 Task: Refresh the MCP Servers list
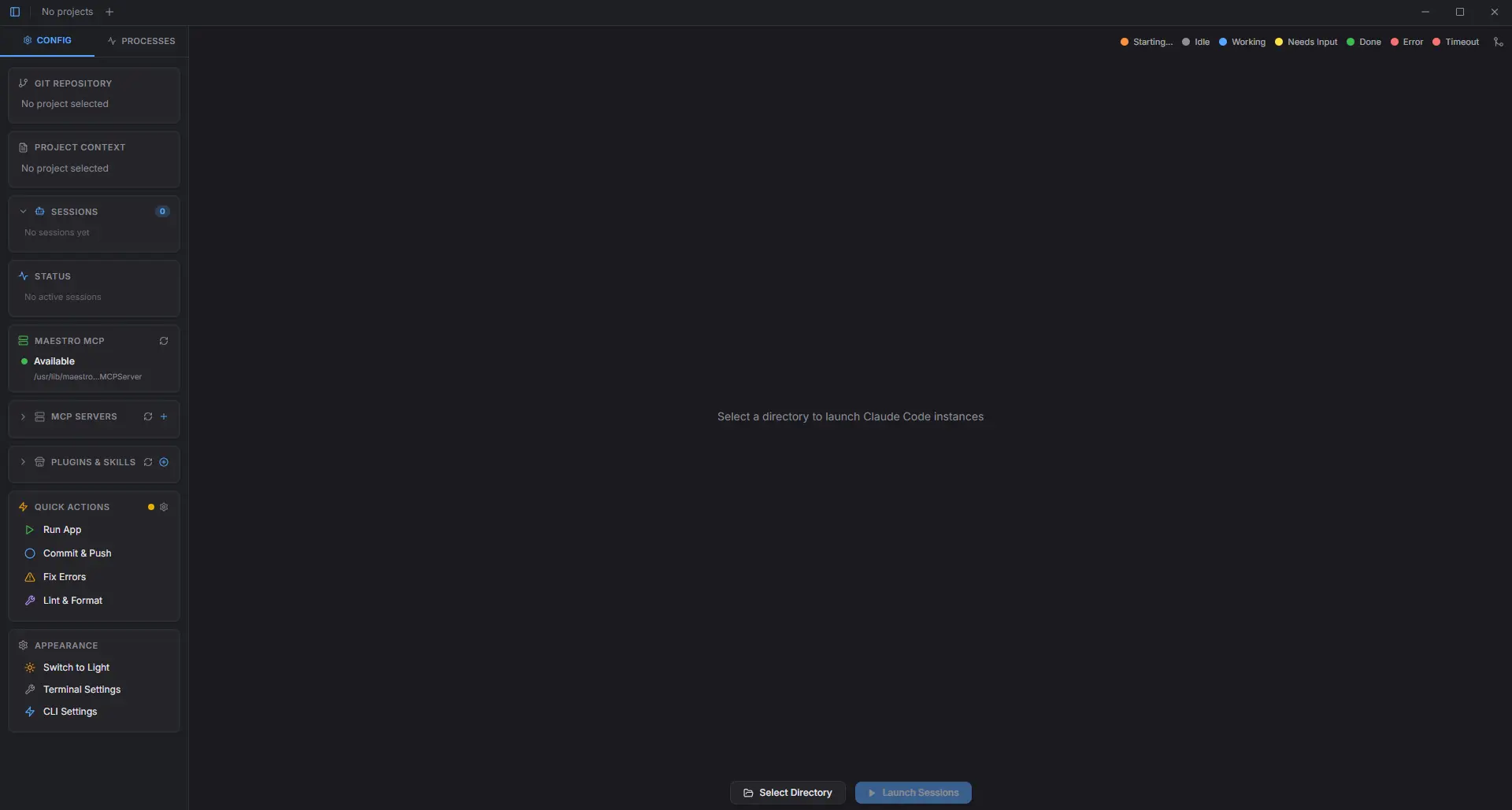coord(148,416)
